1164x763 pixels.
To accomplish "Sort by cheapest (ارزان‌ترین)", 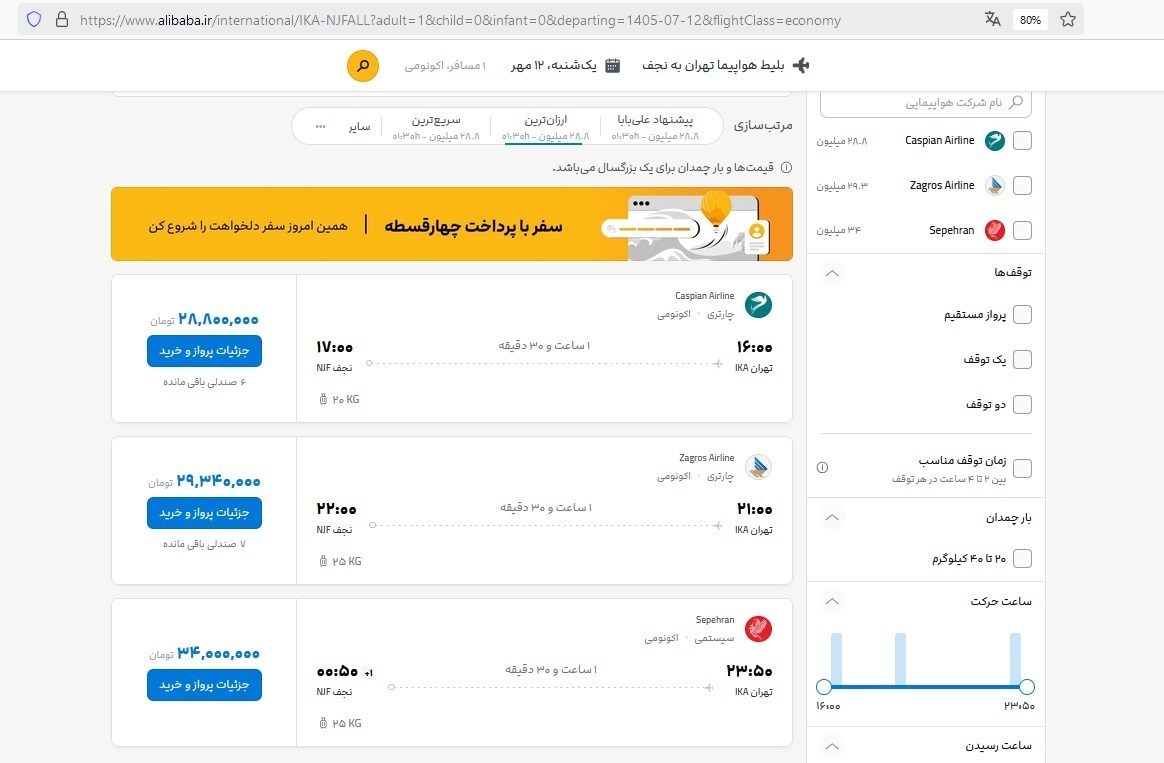I will [x=546, y=127].
